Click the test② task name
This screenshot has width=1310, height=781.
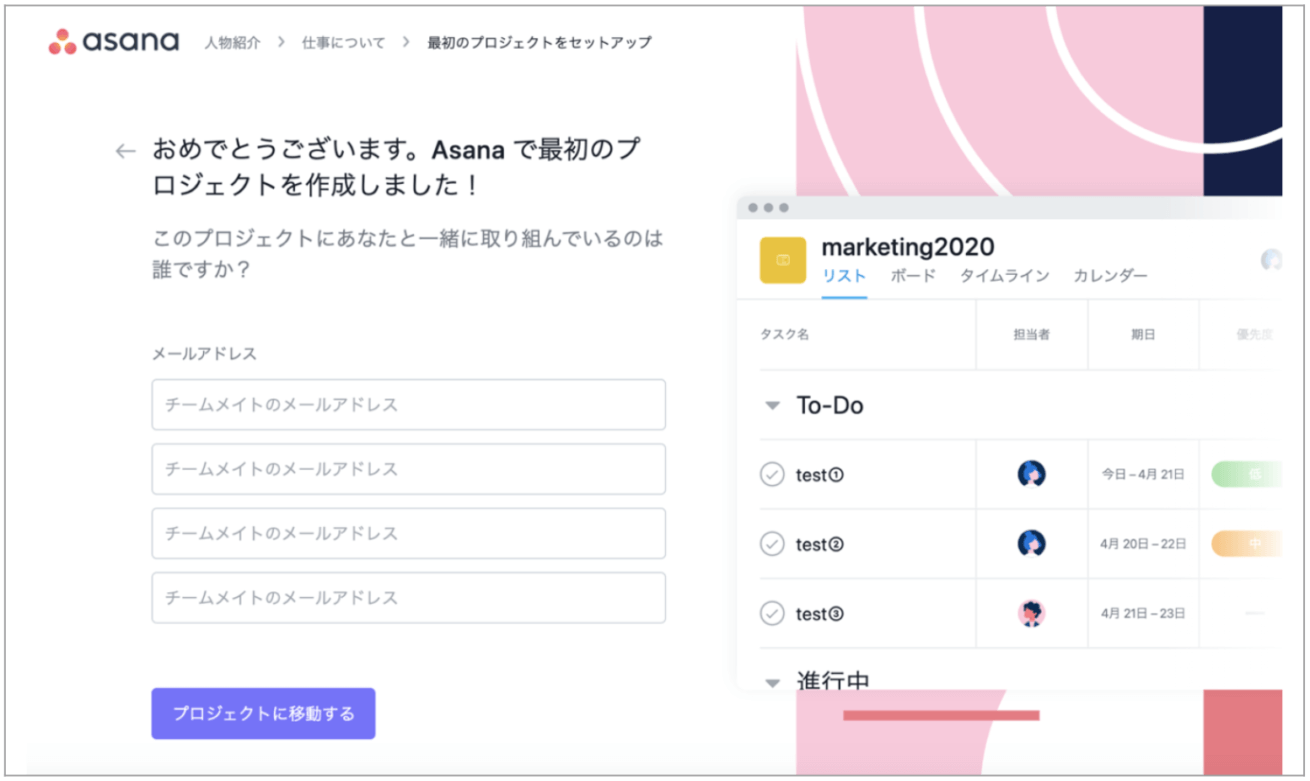[x=820, y=545]
